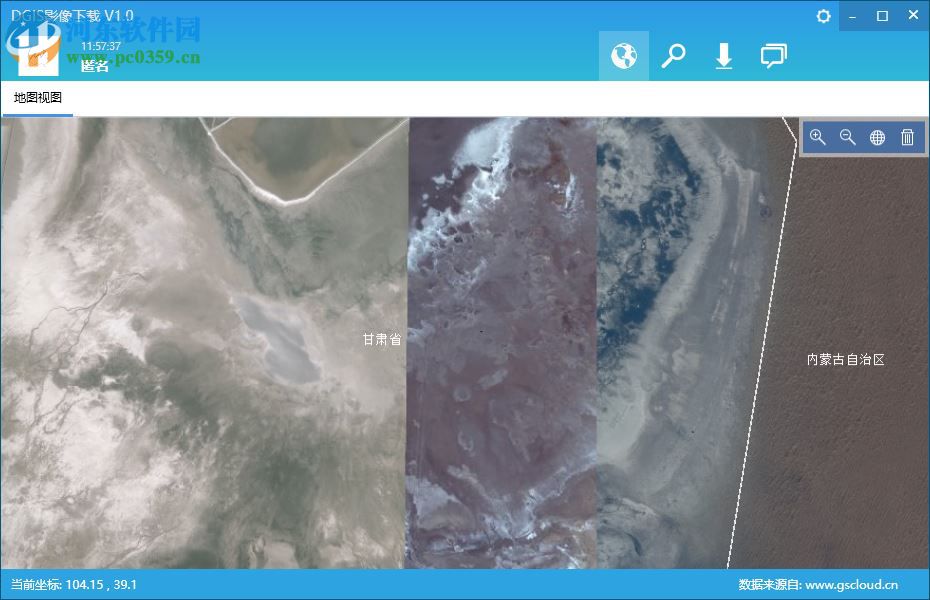Viewport: 930px width, 600px height.
Task: Click the 甘肃省 map label
Action: click(382, 339)
